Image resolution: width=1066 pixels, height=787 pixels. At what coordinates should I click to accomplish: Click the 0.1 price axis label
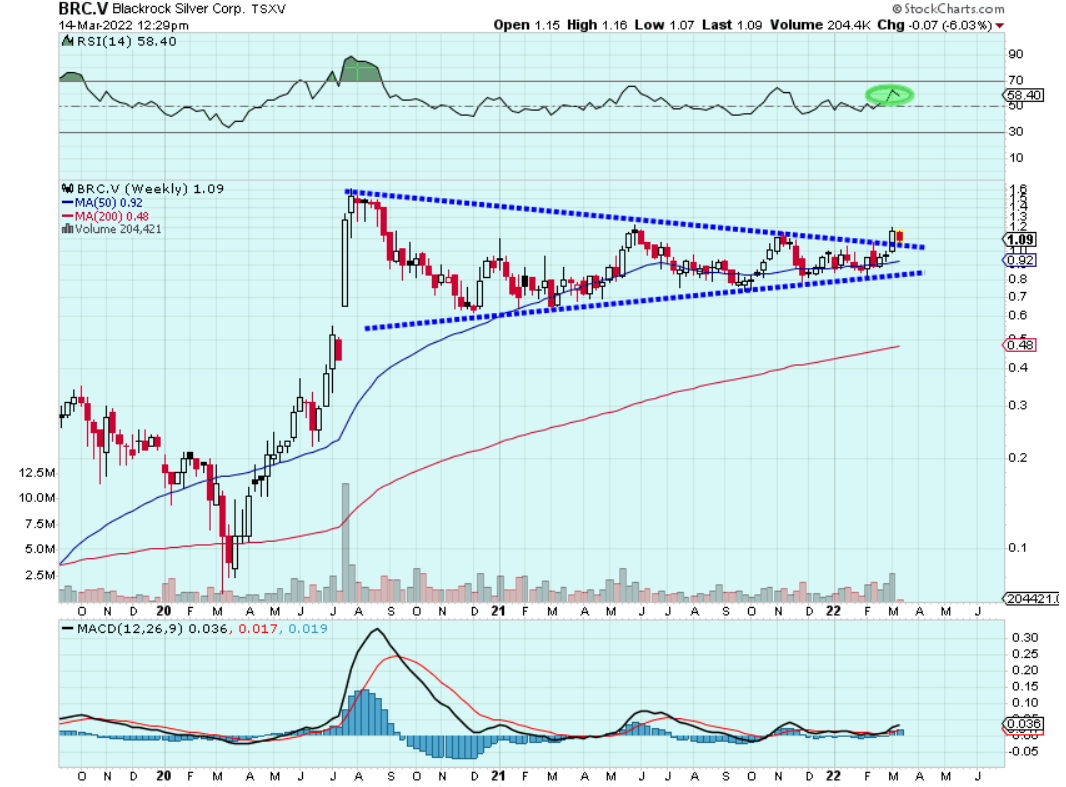[1018, 548]
